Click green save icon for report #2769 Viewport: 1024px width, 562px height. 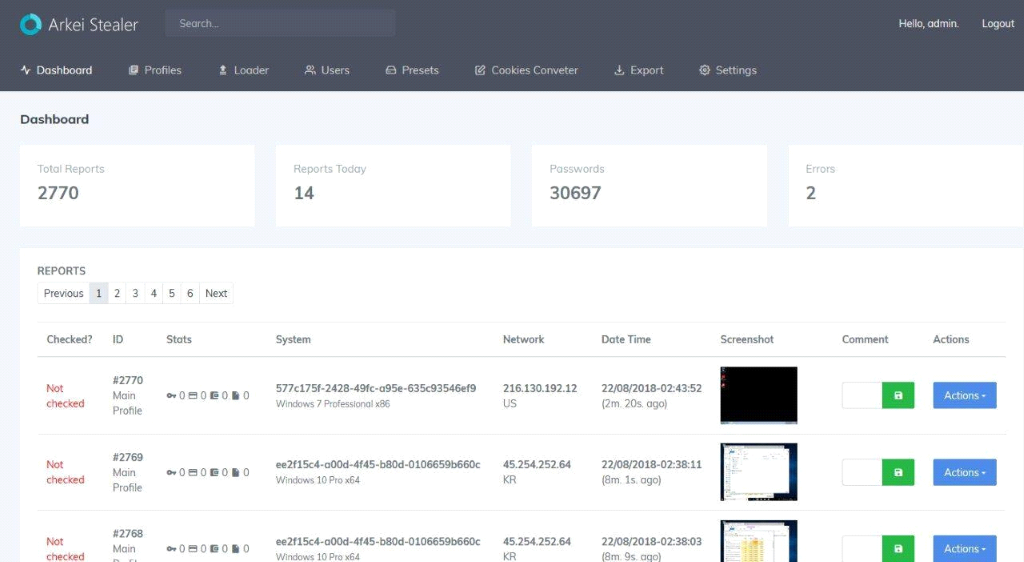click(x=897, y=472)
